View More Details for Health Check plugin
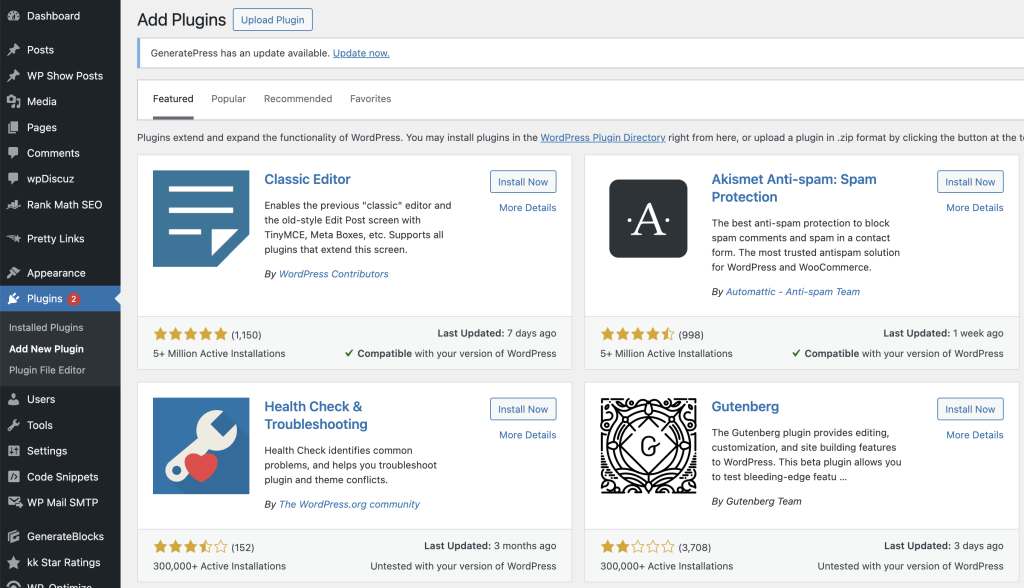Viewport: 1024px width, 588px height. tap(527, 435)
